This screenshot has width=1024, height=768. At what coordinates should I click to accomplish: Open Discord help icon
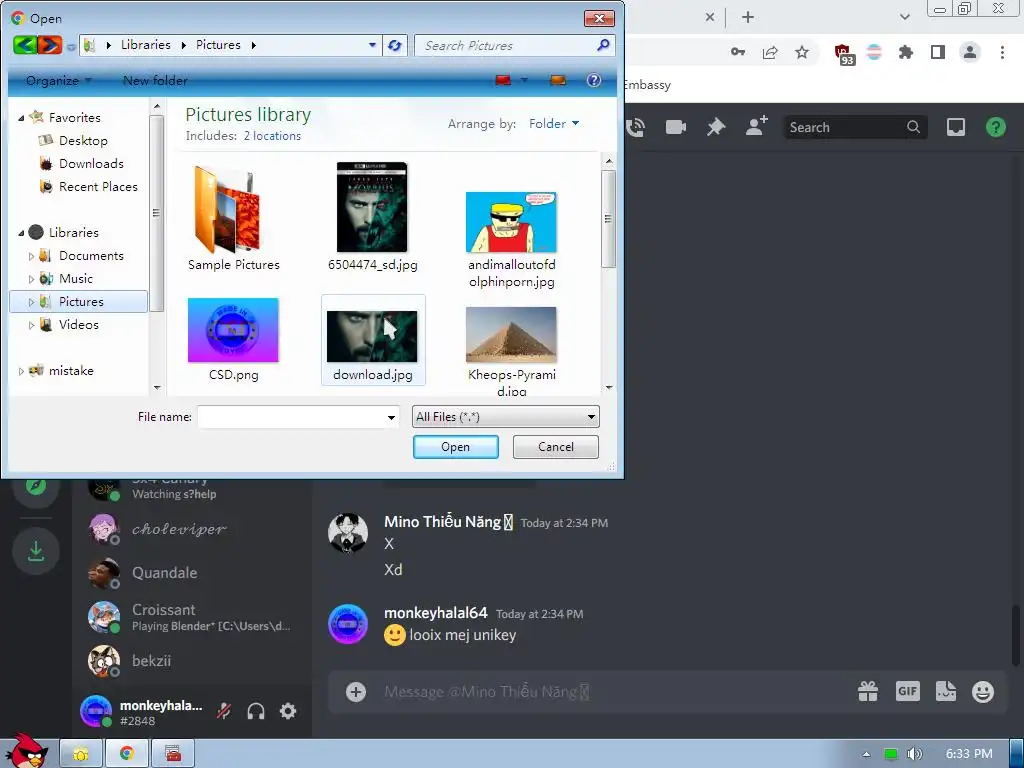pyautogui.click(x=995, y=127)
